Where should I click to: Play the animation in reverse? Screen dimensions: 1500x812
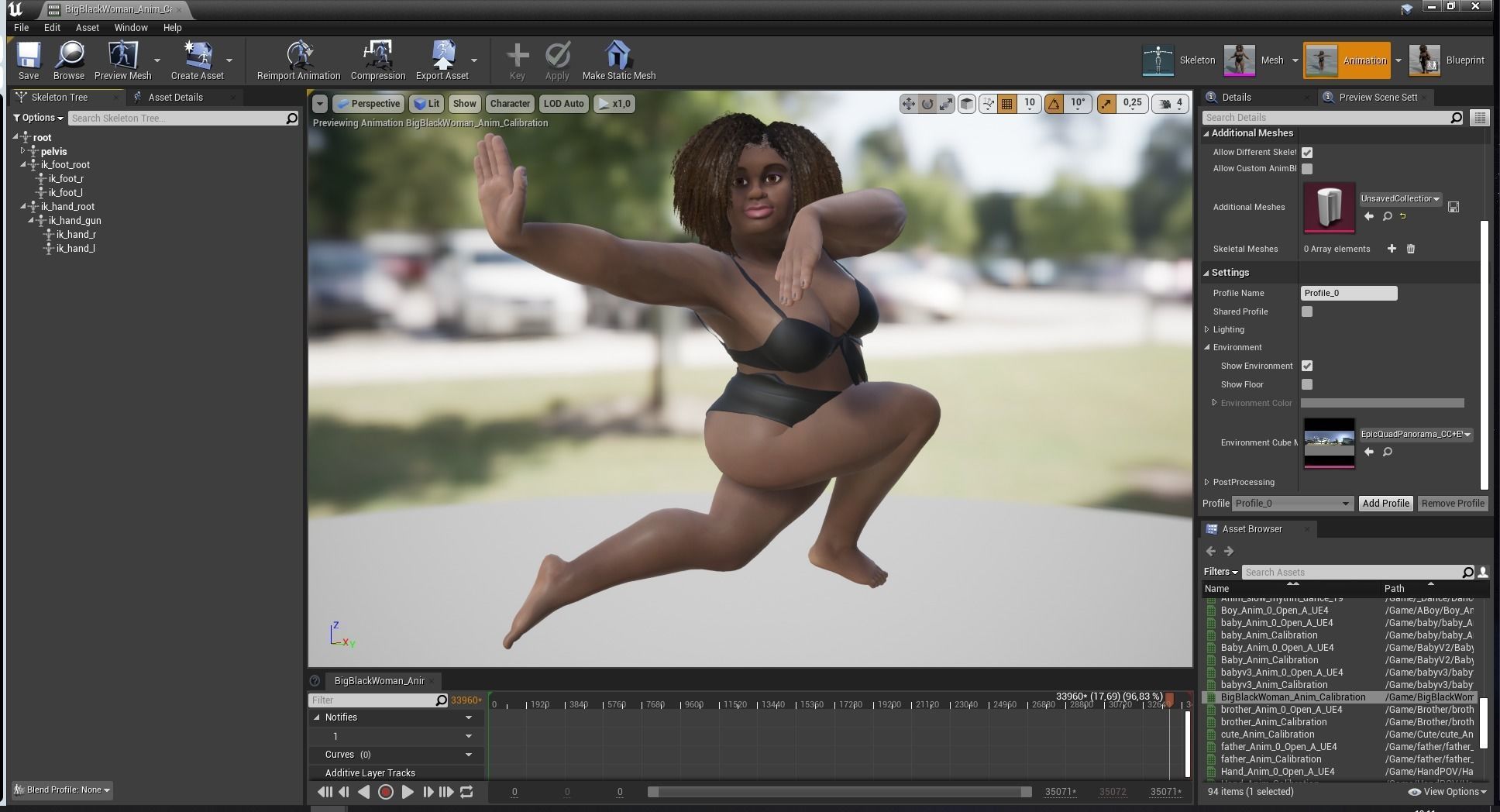[364, 792]
